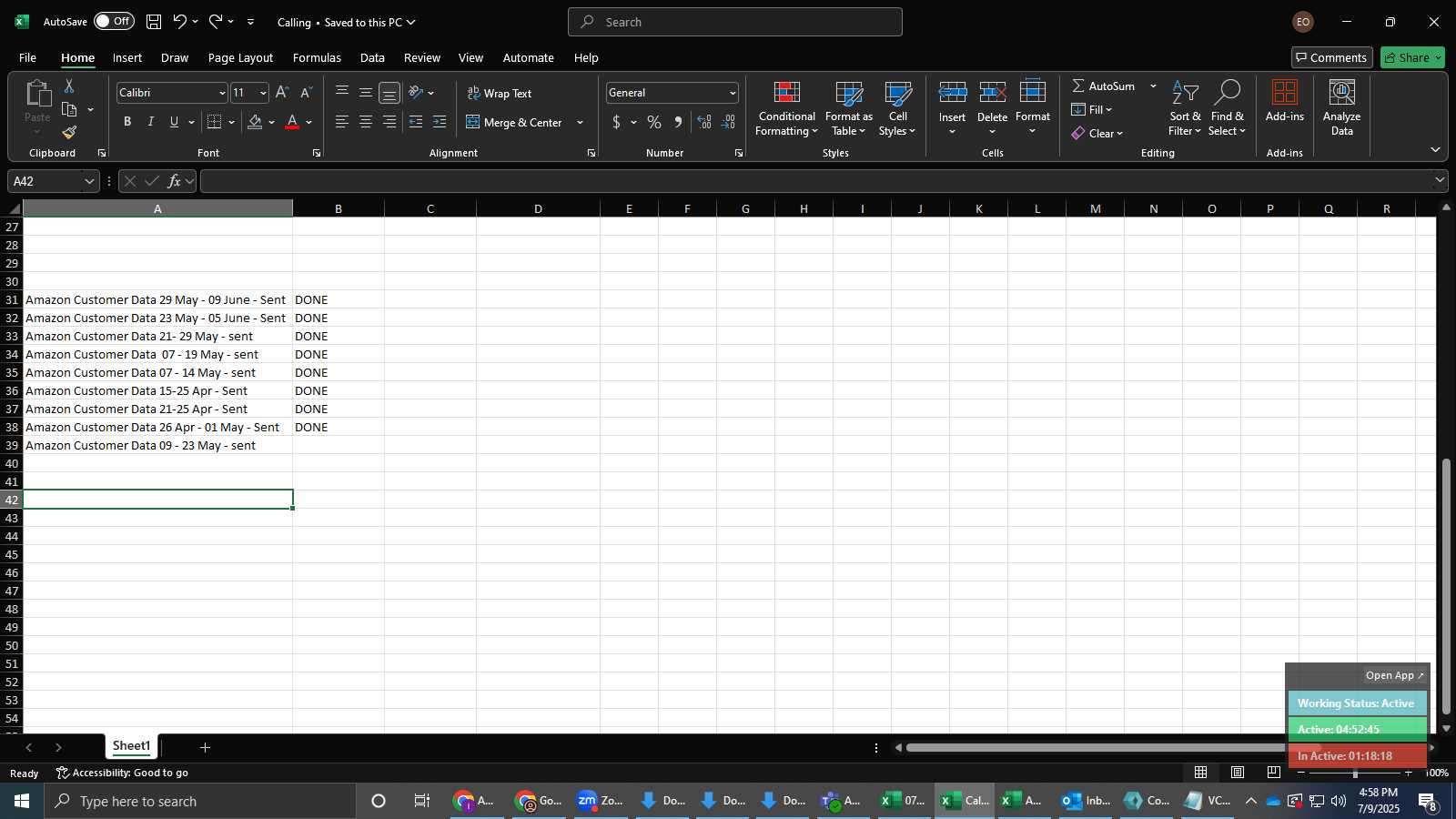Click the Increase Decimal icon
This screenshot has width=1456, height=819.
(x=704, y=122)
